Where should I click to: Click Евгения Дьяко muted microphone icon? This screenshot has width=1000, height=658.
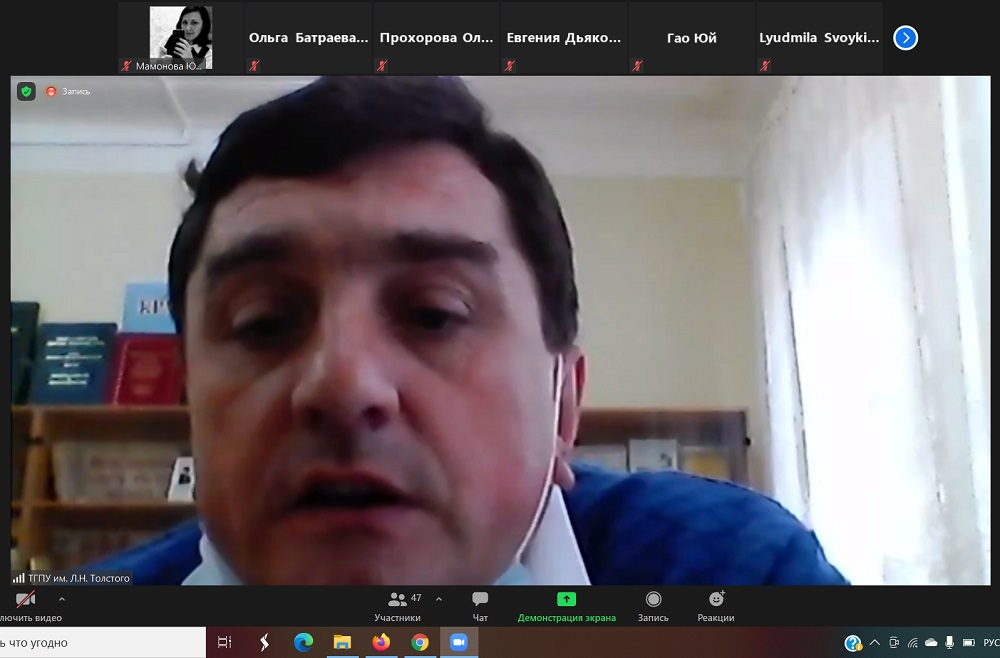click(x=509, y=66)
